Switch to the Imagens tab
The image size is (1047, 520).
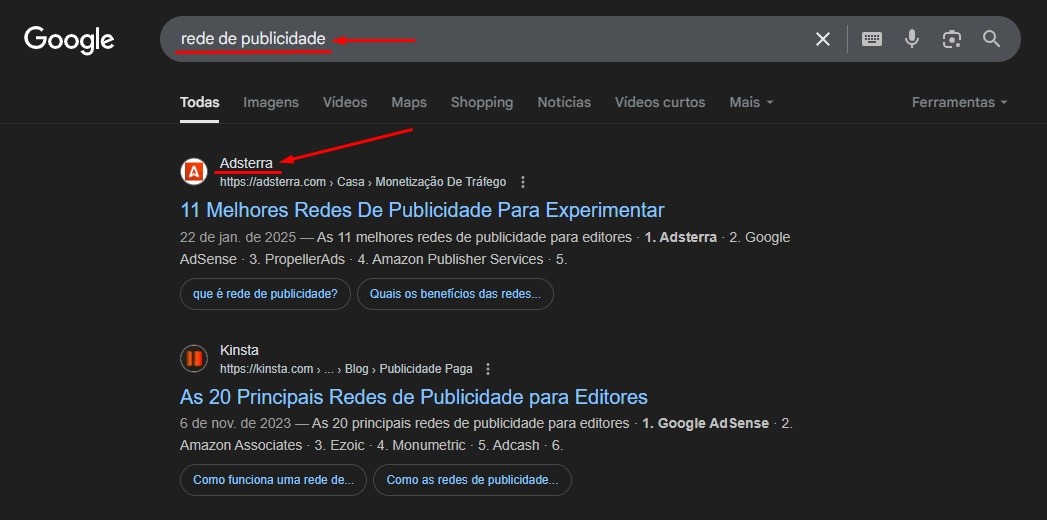pyautogui.click(x=271, y=103)
